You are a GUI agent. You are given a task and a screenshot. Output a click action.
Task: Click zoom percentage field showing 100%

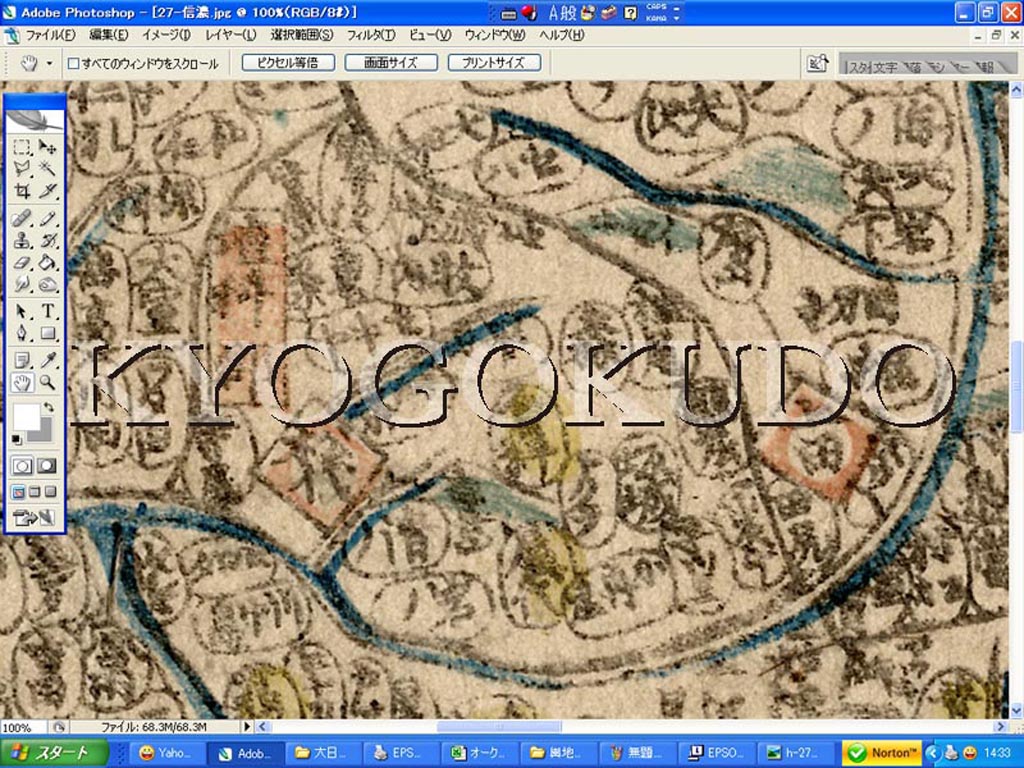24,727
